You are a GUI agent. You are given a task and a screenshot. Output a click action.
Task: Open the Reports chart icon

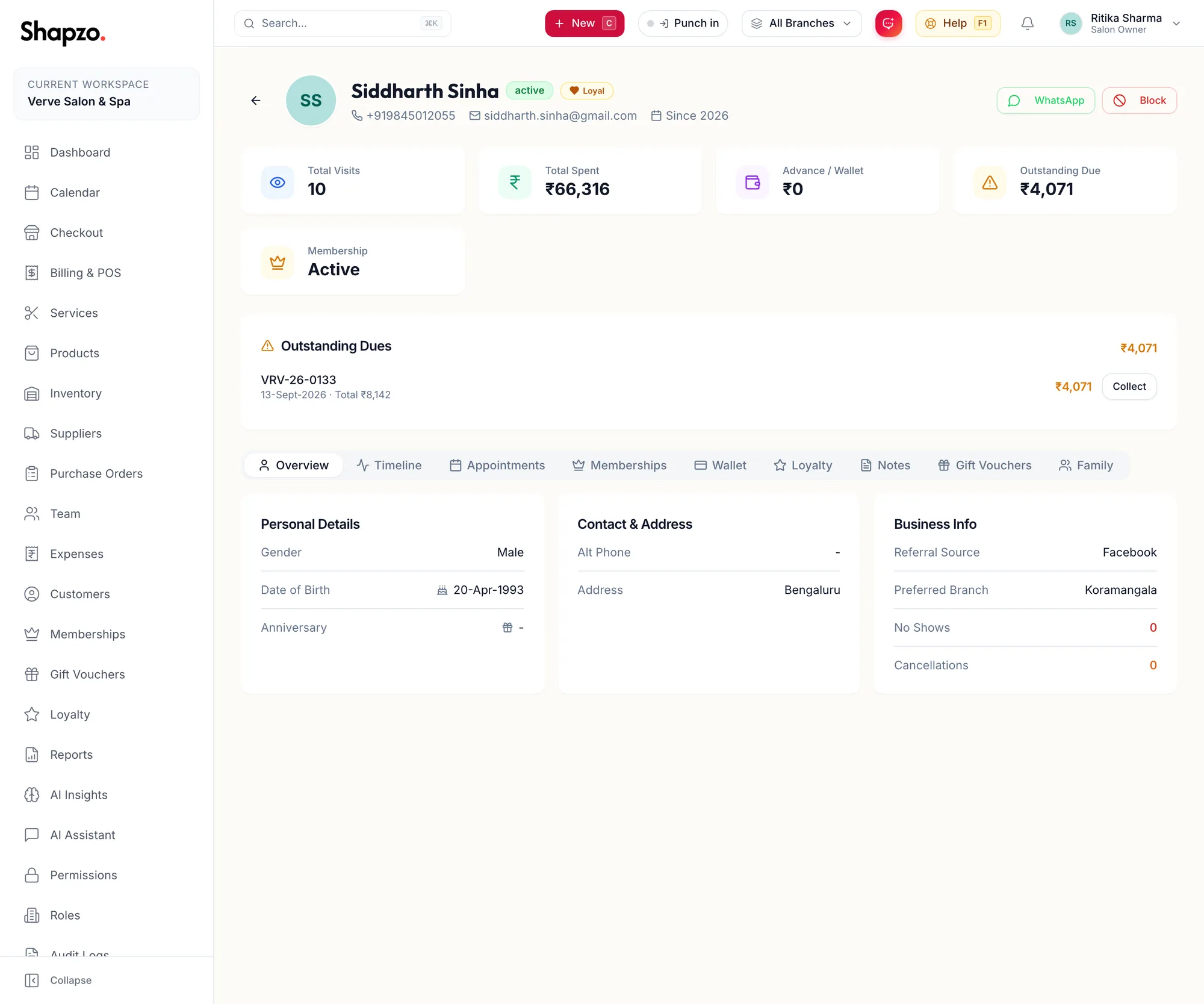click(32, 755)
